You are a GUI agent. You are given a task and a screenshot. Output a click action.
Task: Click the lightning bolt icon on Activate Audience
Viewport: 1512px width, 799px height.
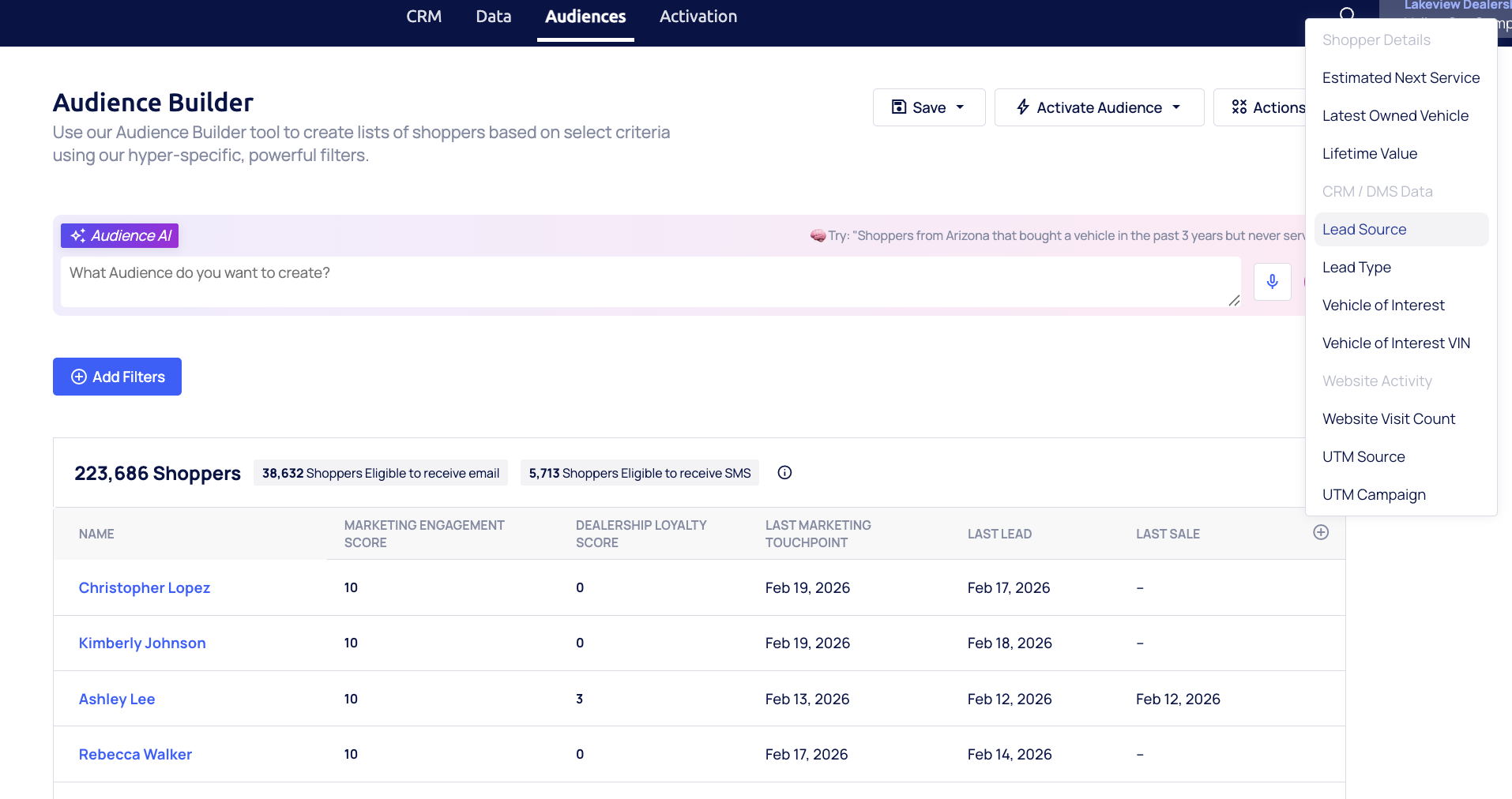(1023, 107)
